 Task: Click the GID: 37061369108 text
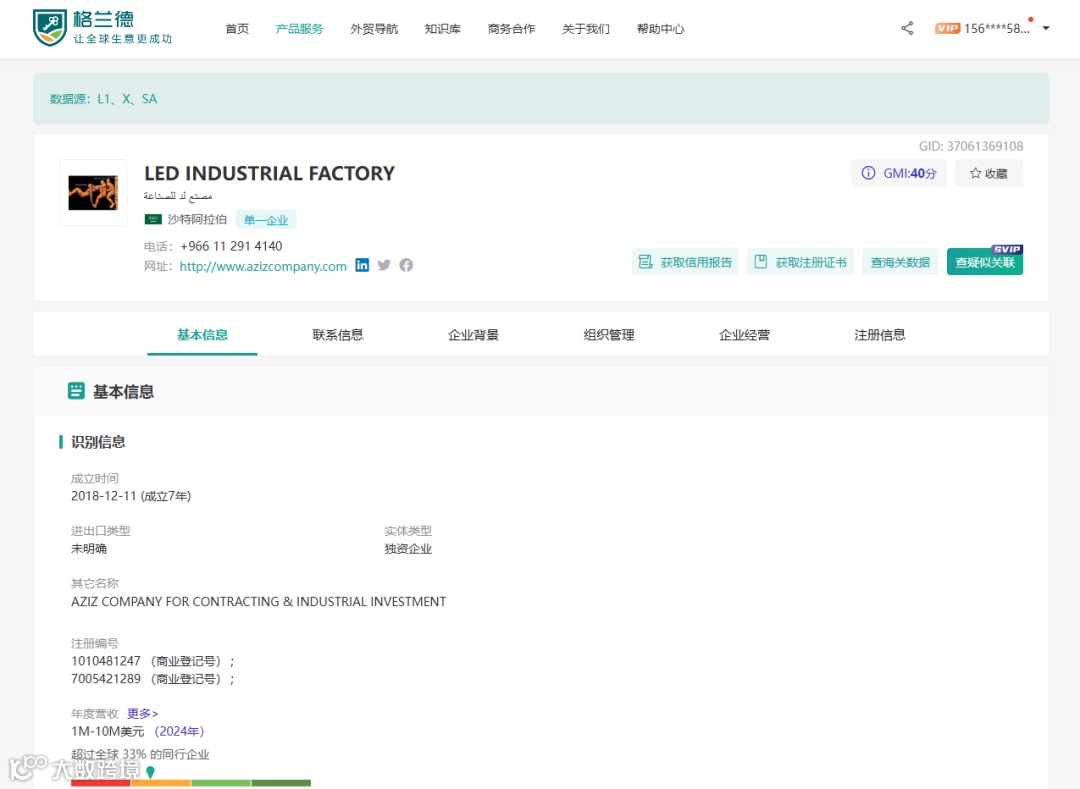tap(970, 146)
